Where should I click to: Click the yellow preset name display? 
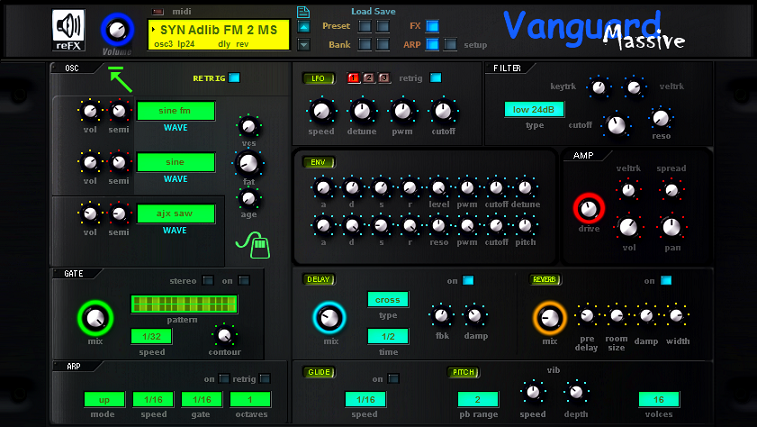click(x=218, y=35)
